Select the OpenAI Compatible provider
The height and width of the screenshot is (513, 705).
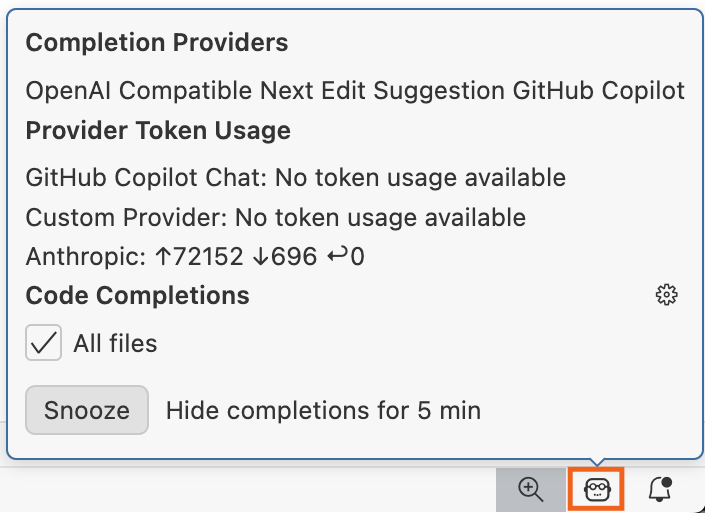point(139,91)
